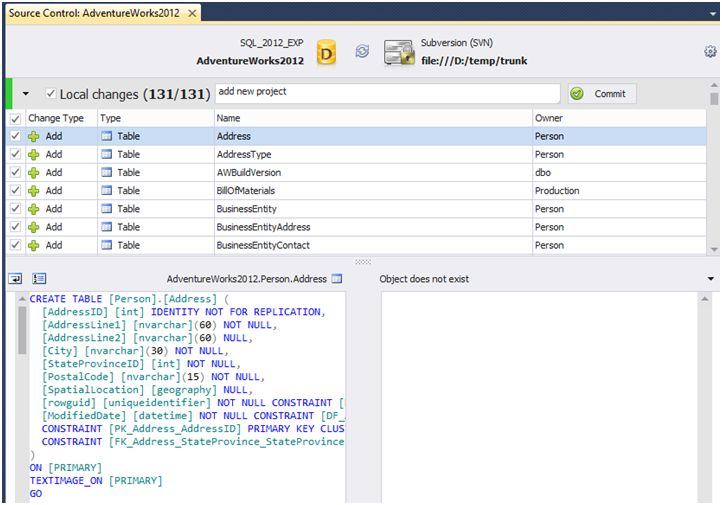
Task: Click the list view icon above the SQL pane
Action: pos(39,279)
